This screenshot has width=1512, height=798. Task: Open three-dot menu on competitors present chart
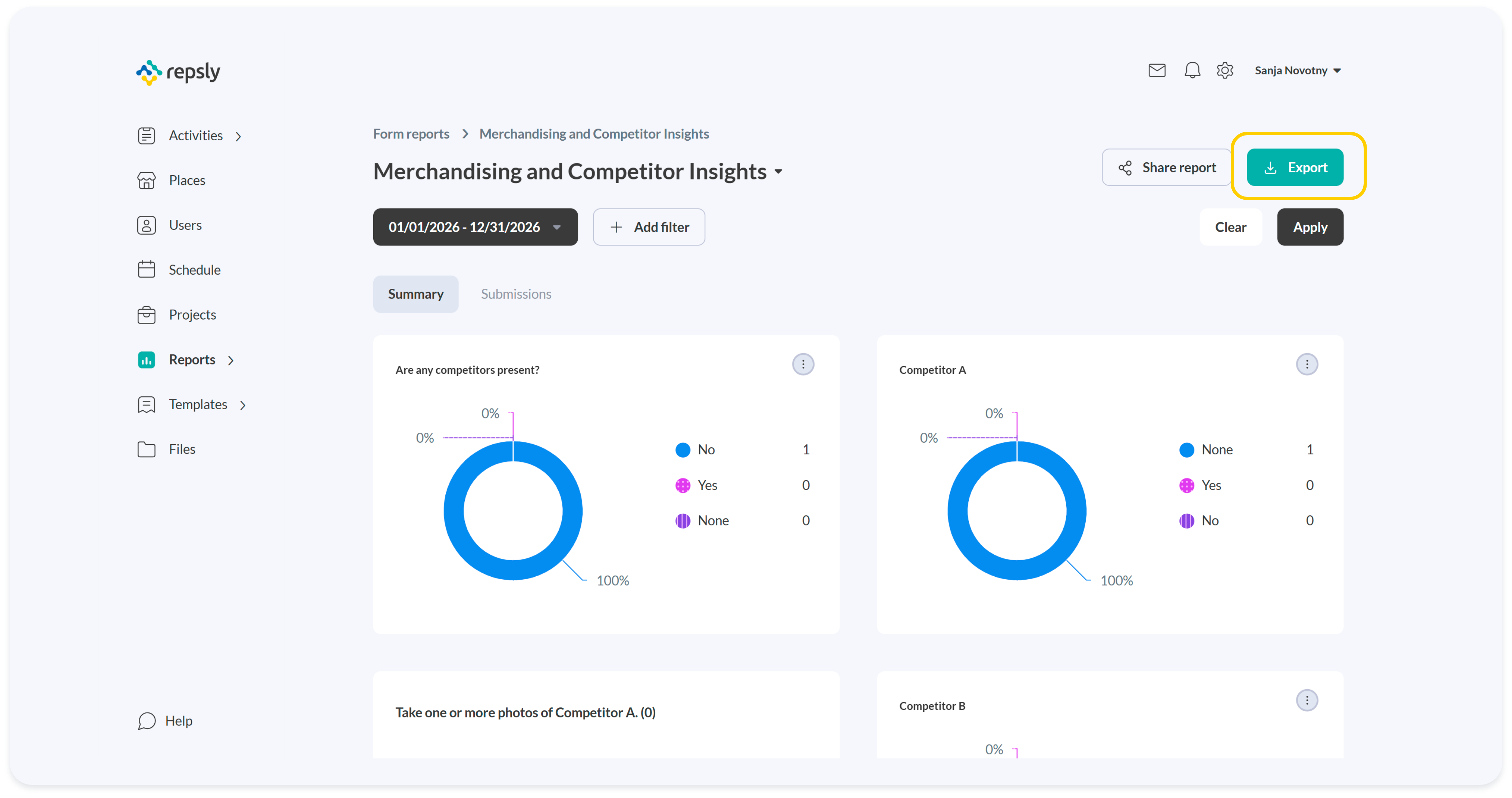(x=803, y=364)
